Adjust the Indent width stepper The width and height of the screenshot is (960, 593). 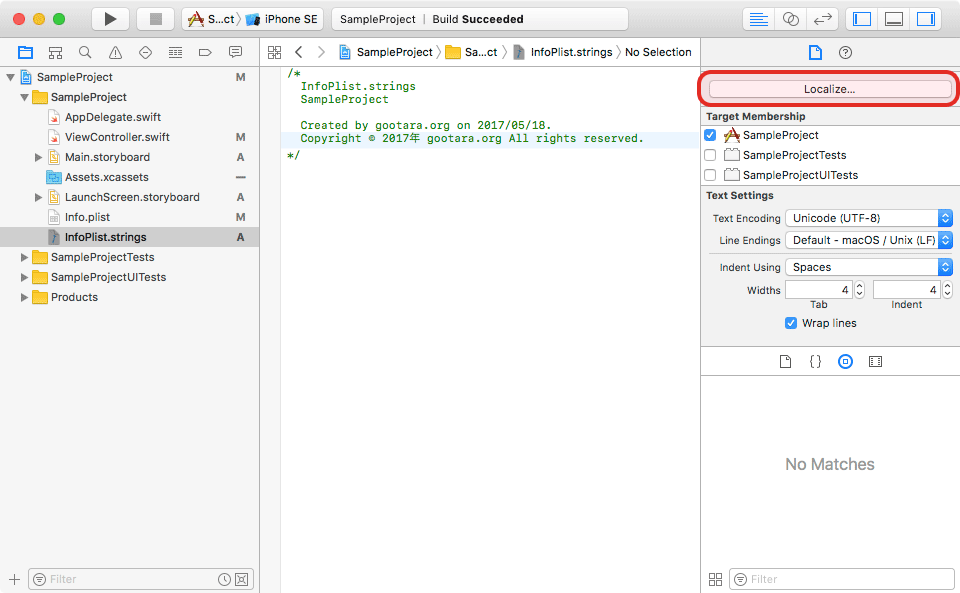pyautogui.click(x=948, y=290)
